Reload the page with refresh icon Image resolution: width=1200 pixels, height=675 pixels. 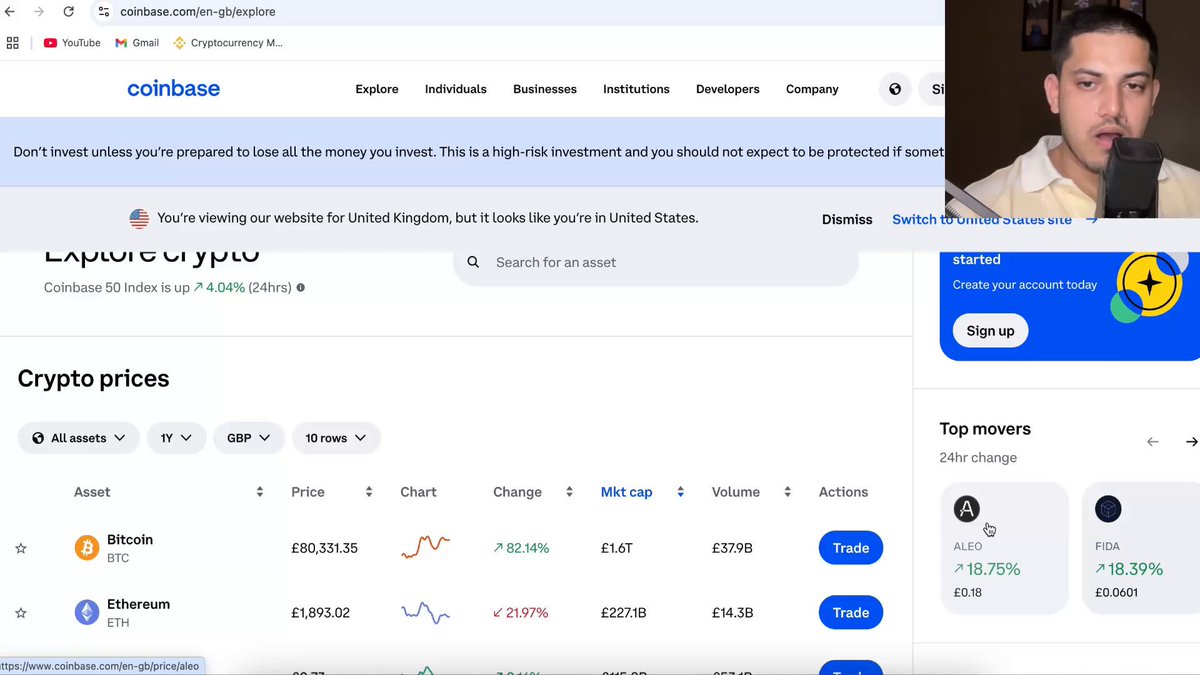tap(68, 12)
